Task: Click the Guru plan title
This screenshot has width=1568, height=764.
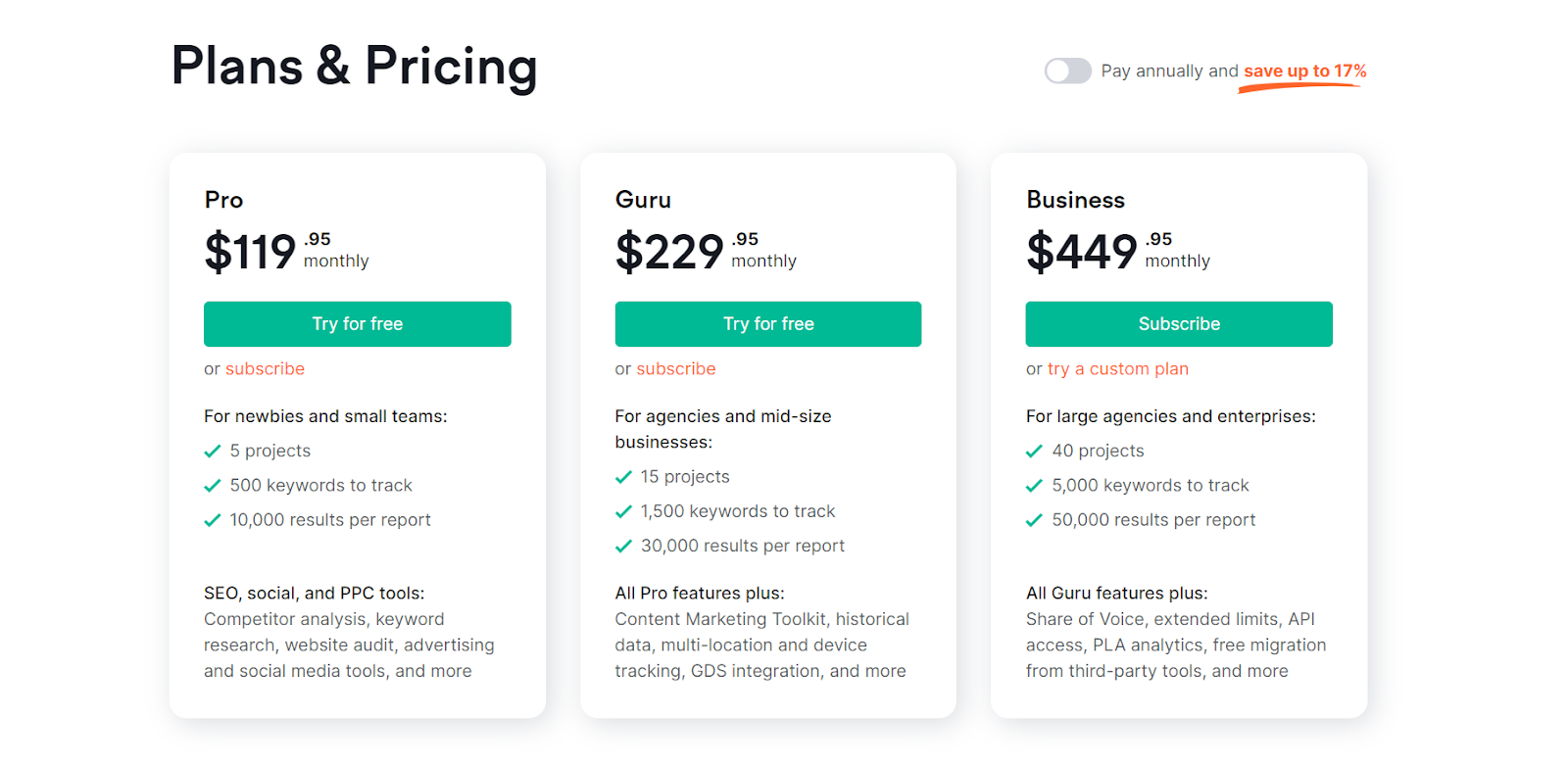Action: point(643,200)
